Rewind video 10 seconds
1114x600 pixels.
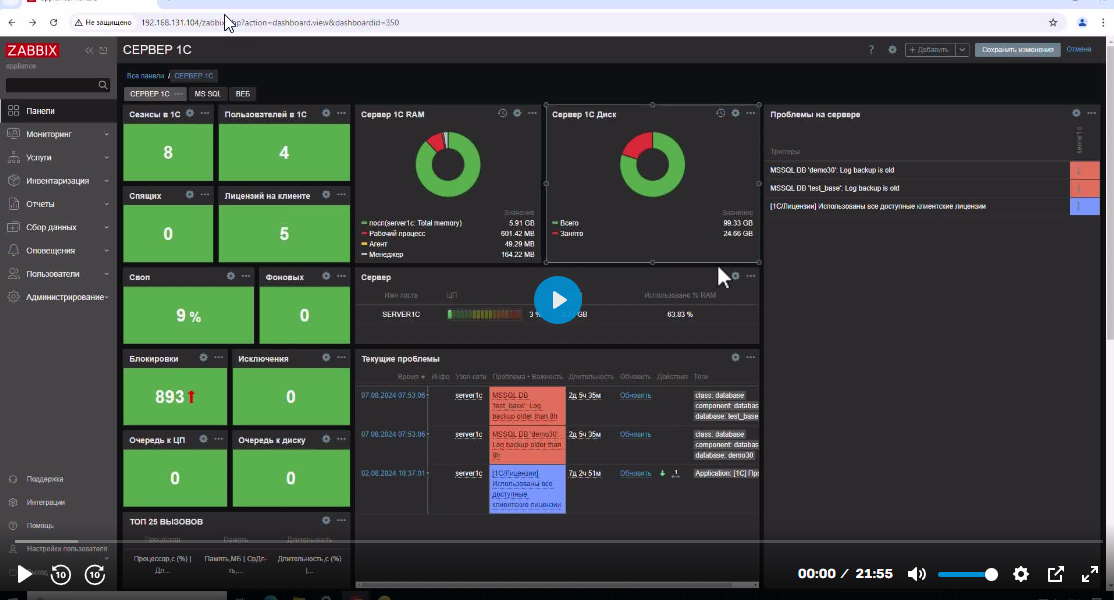pos(60,574)
